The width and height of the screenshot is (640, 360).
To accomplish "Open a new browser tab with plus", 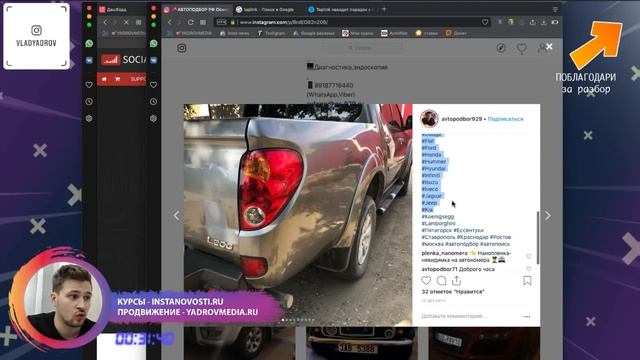I will pos(384,9).
